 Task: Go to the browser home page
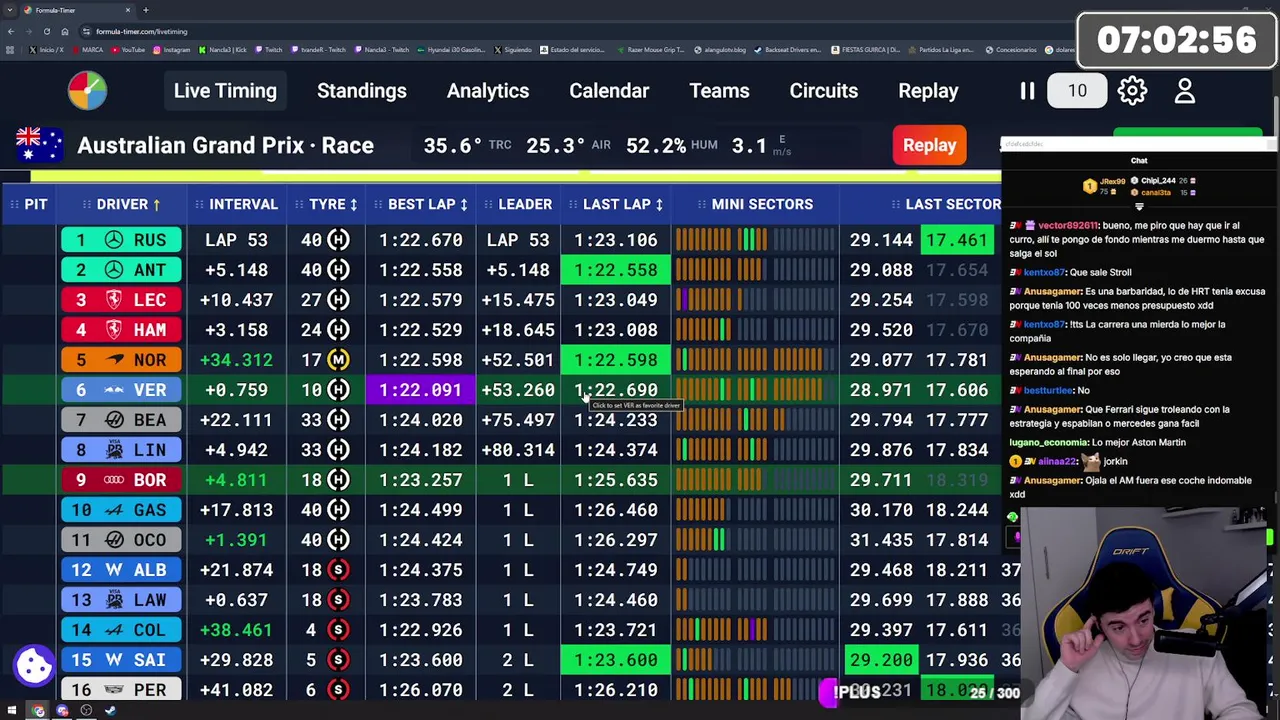tap(66, 31)
